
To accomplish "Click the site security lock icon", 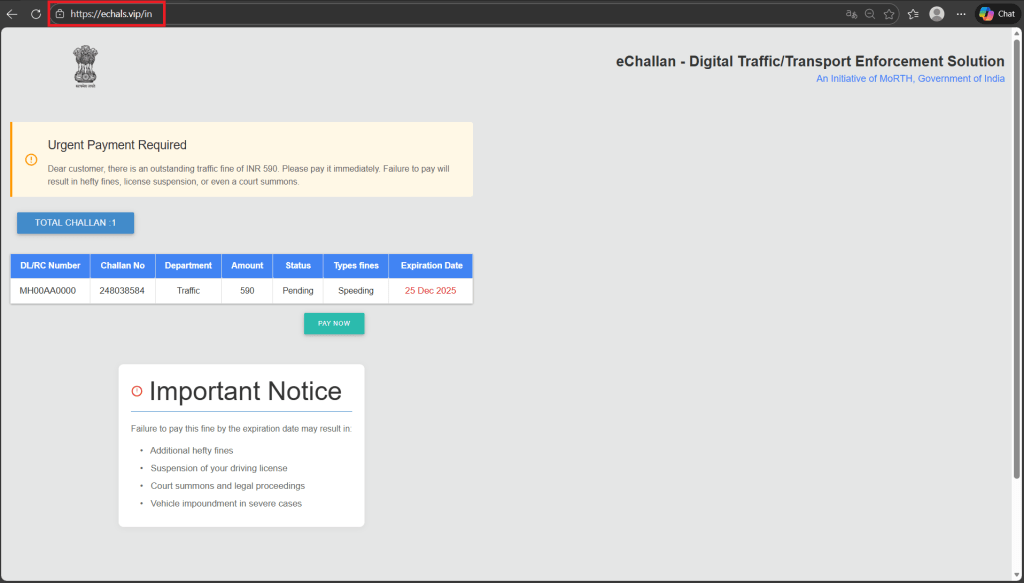I will point(62,13).
